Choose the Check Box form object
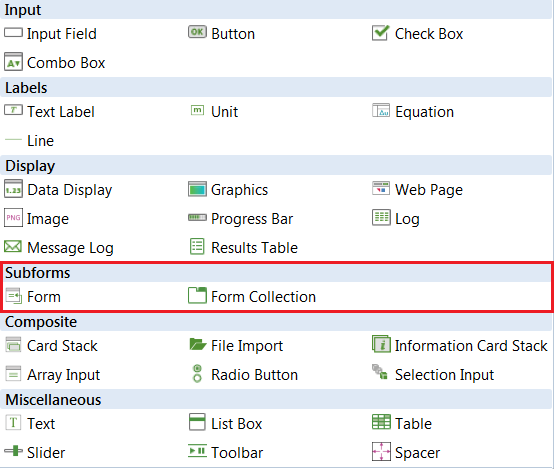Viewport: 554px width, 469px height. click(x=417, y=34)
